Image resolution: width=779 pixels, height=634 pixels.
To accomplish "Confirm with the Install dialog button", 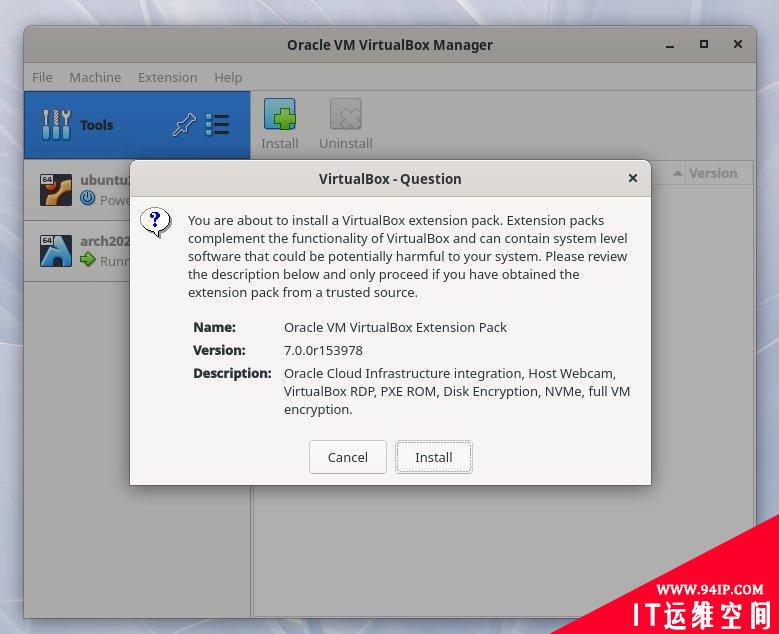I will [x=433, y=457].
